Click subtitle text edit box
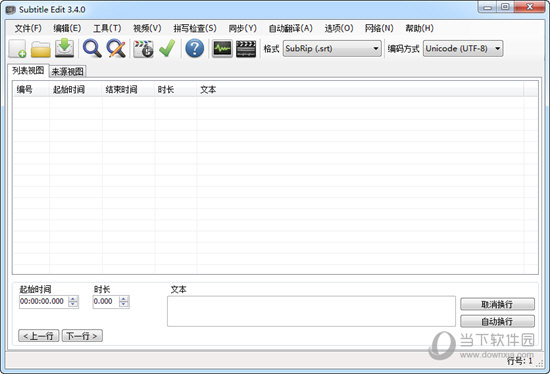Viewport: 550px width, 374px height. click(311, 311)
